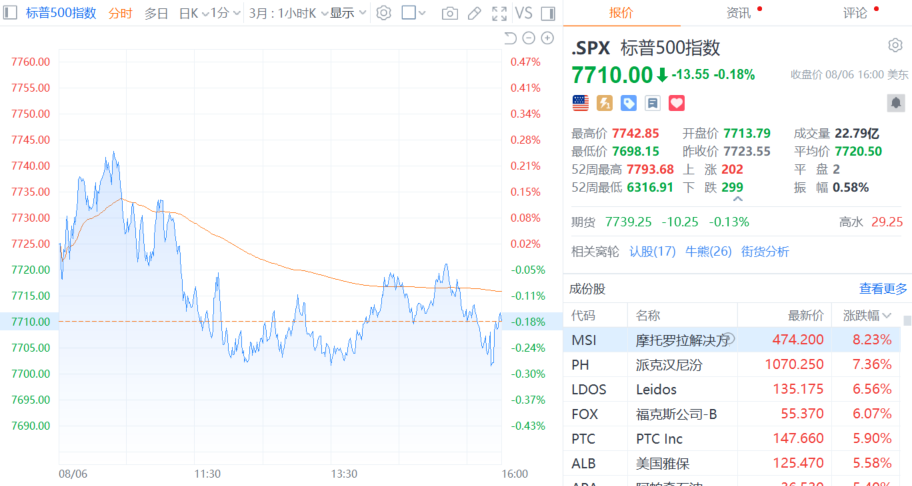Viewport: 912px width, 486px height.
Task: Take a chart snapshot with camera icon
Action: click(449, 13)
